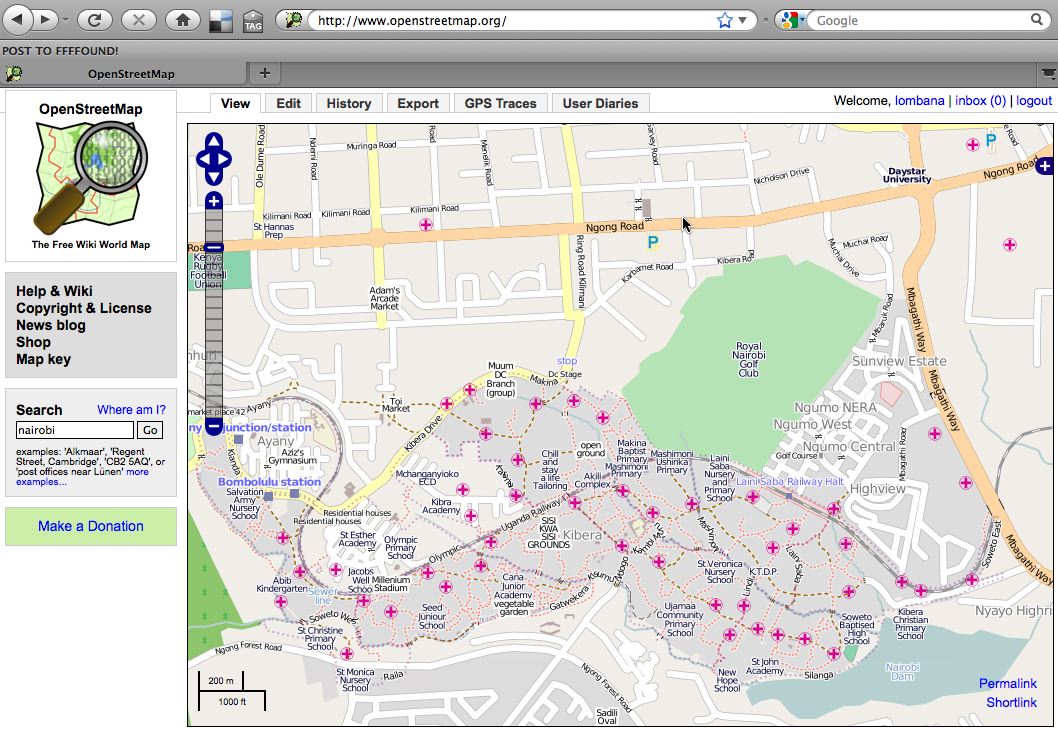This screenshot has width=1058, height=732.
Task: Open the Map key link
Action: (x=43, y=360)
